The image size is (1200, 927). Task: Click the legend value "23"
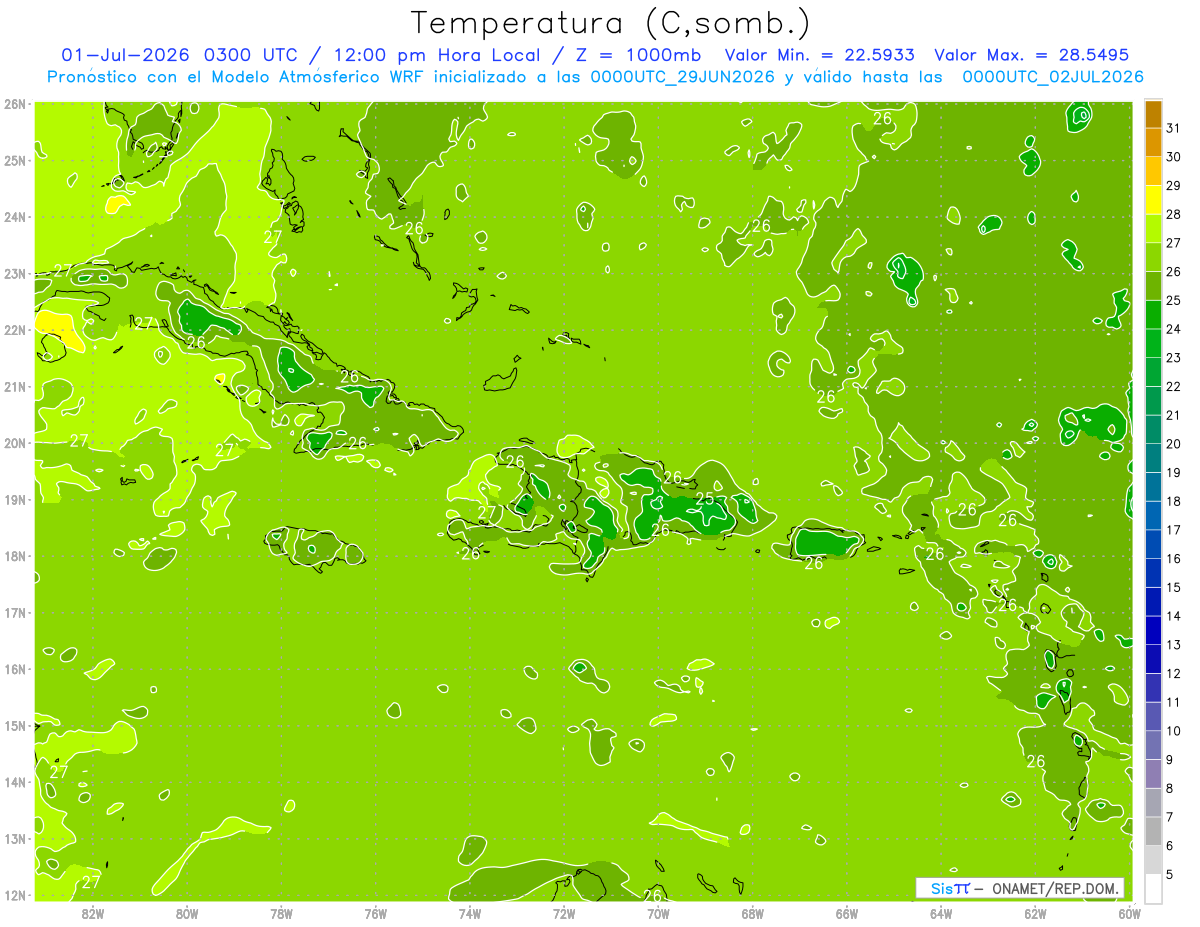coord(1174,358)
